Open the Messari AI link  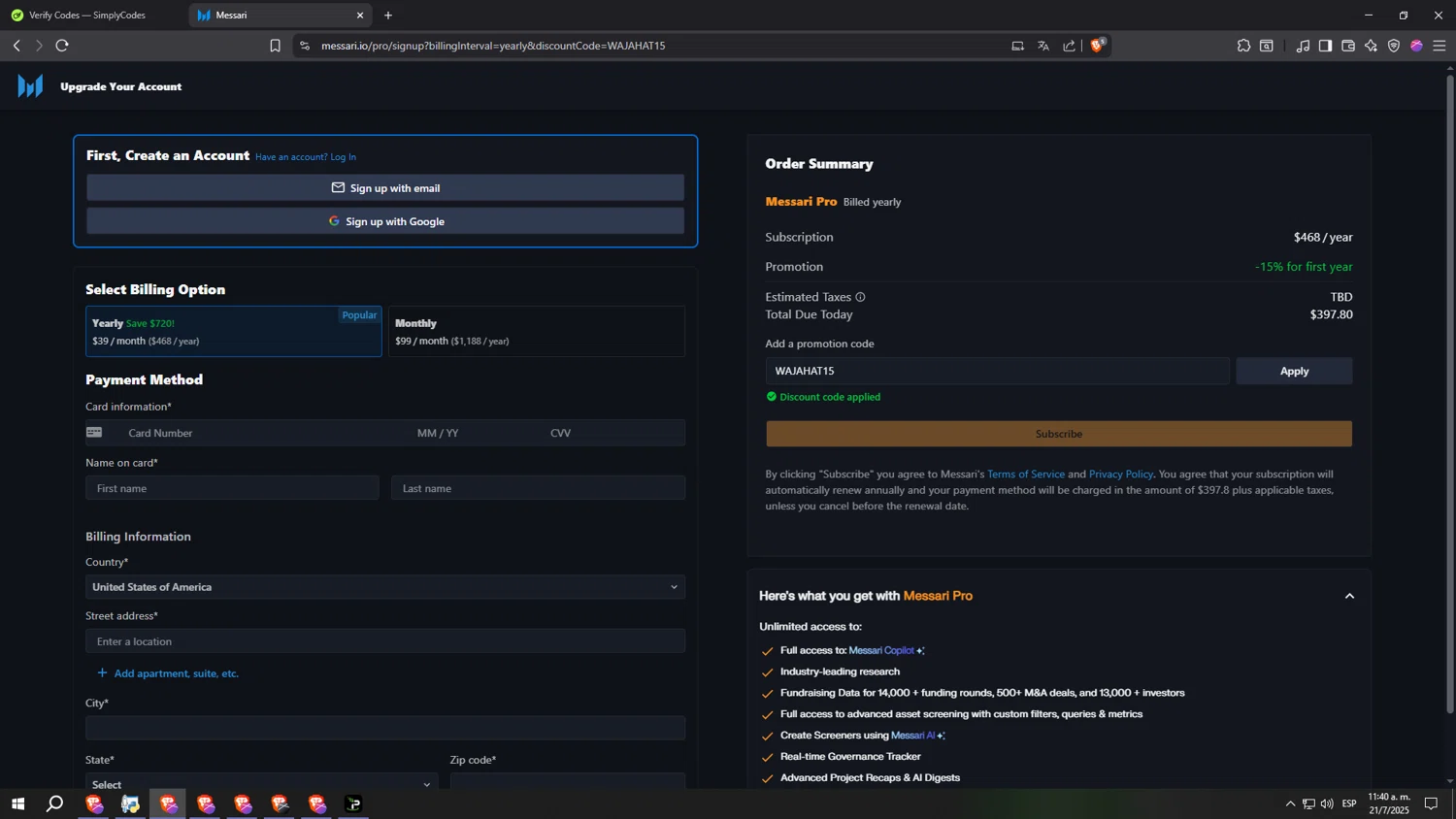[x=917, y=736]
